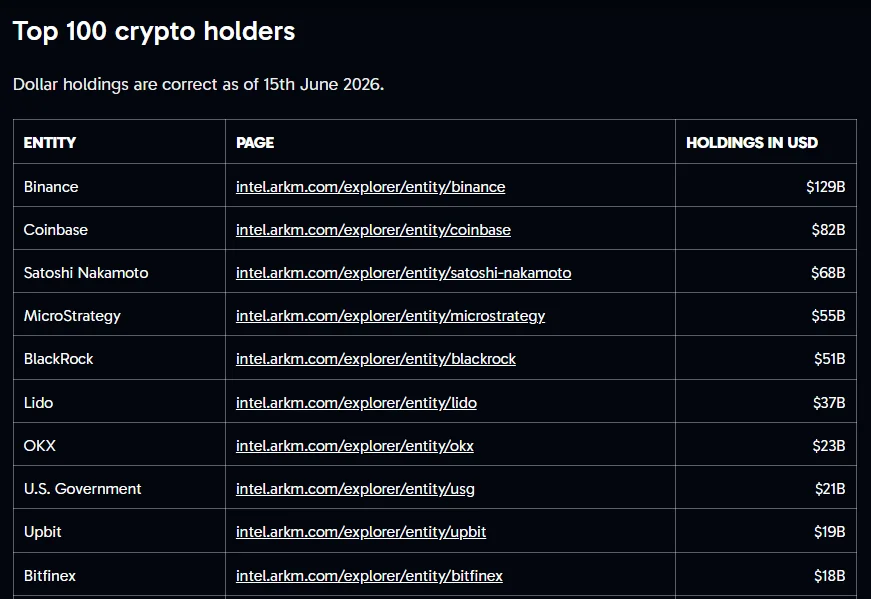Image resolution: width=871 pixels, height=599 pixels.
Task: Open the MicroStrategy entity explorer link
Action: tap(391, 316)
